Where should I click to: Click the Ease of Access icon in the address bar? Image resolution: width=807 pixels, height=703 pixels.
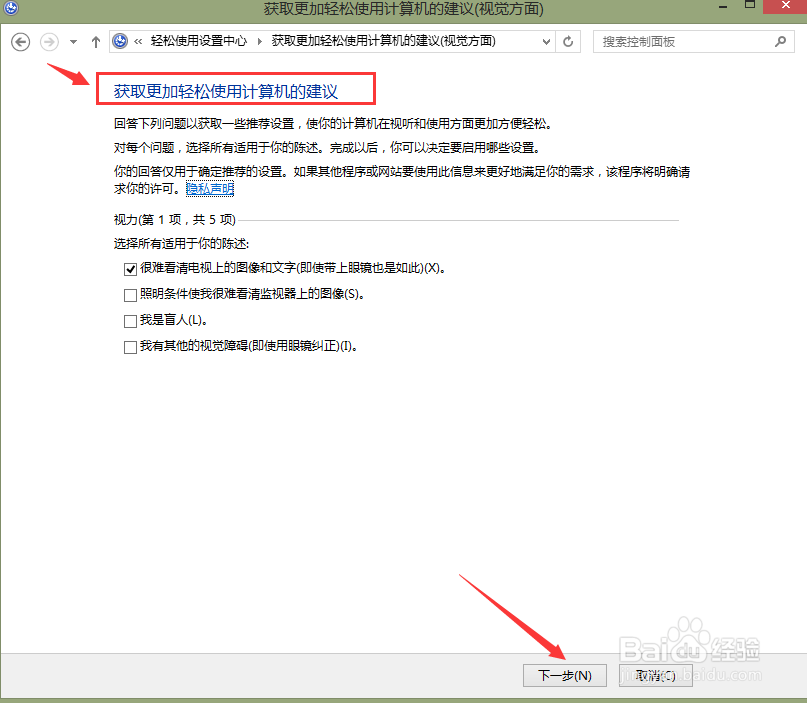pyautogui.click(x=120, y=41)
